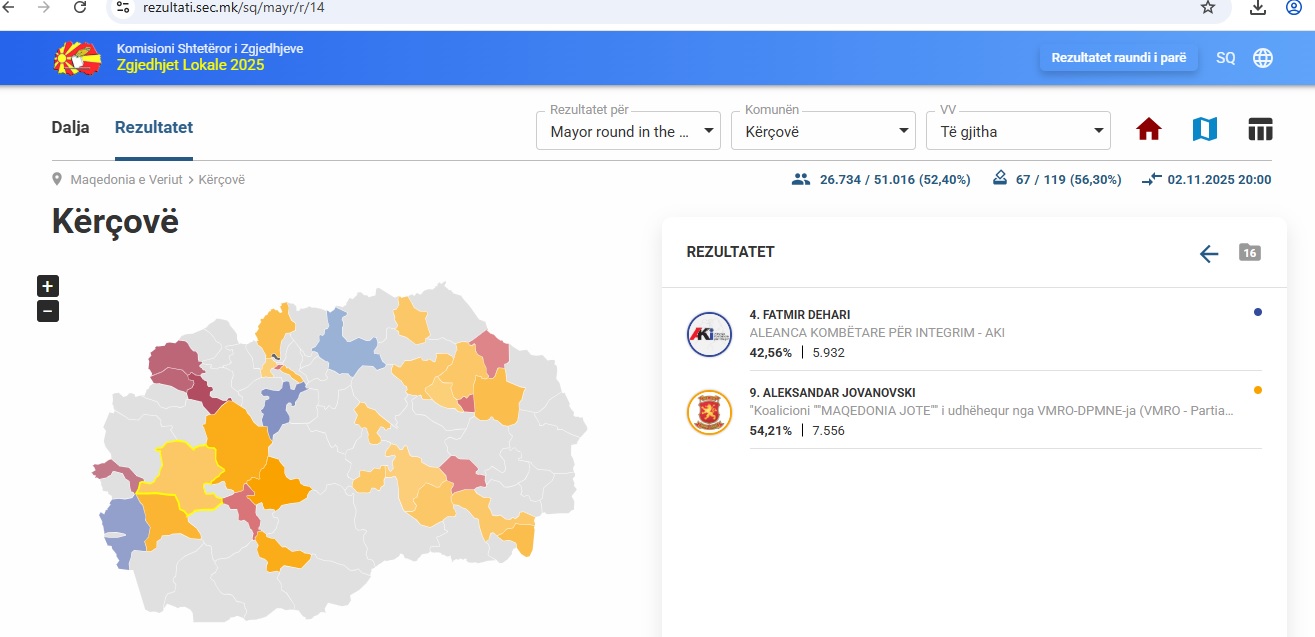Switch to the table view icon

pyautogui.click(x=1260, y=130)
